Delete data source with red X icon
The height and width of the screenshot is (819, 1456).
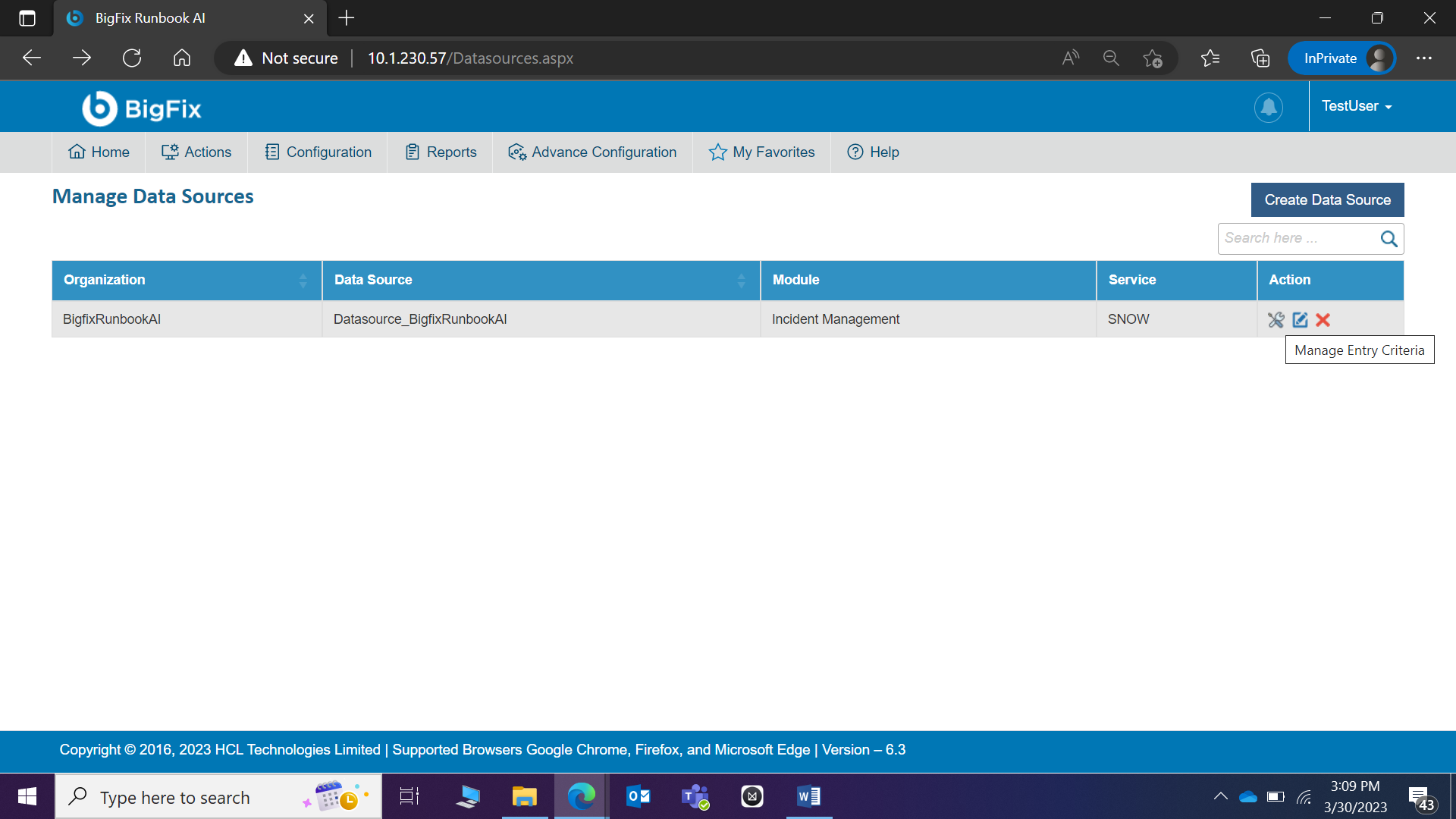(1323, 320)
